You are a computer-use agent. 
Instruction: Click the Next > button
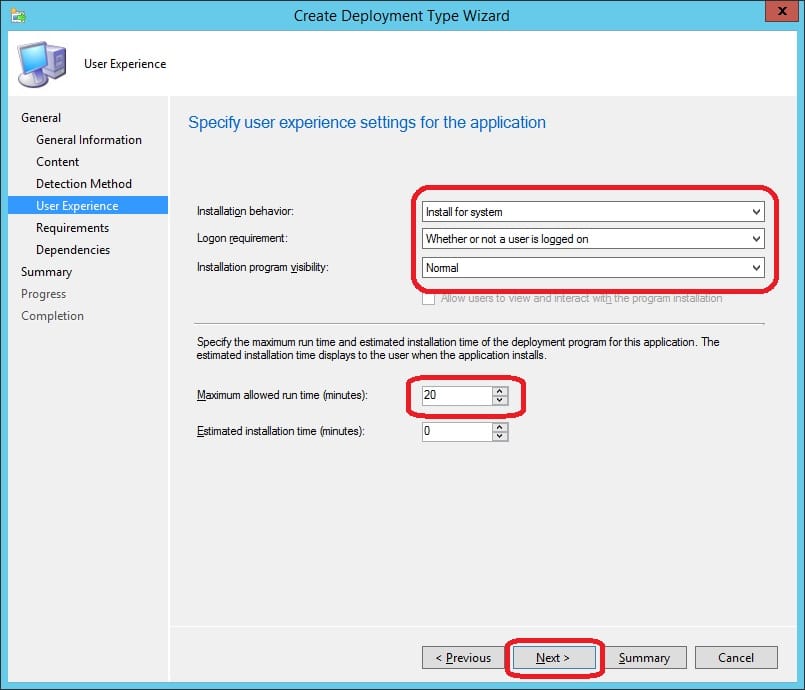pyautogui.click(x=553, y=658)
